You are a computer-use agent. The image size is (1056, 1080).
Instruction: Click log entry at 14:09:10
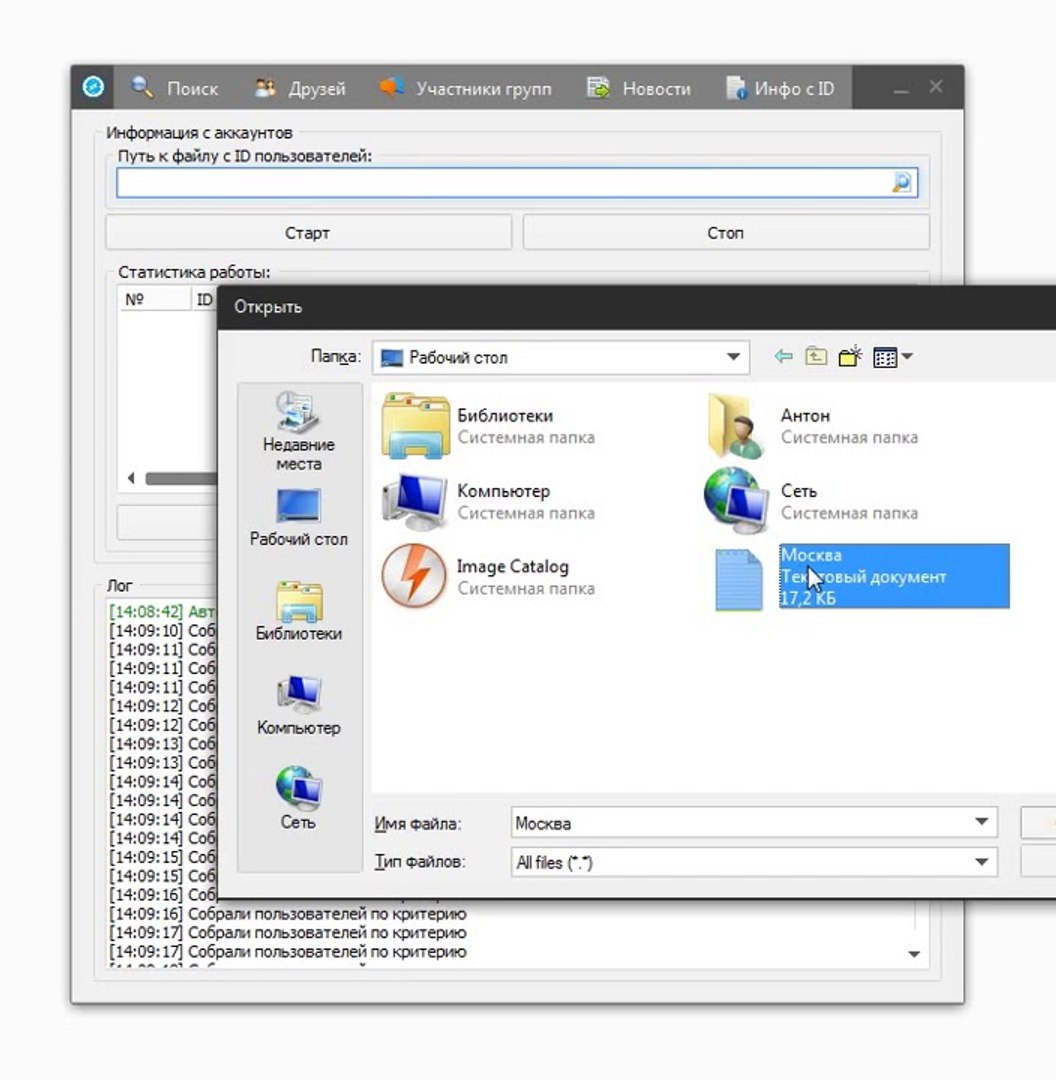pos(163,630)
